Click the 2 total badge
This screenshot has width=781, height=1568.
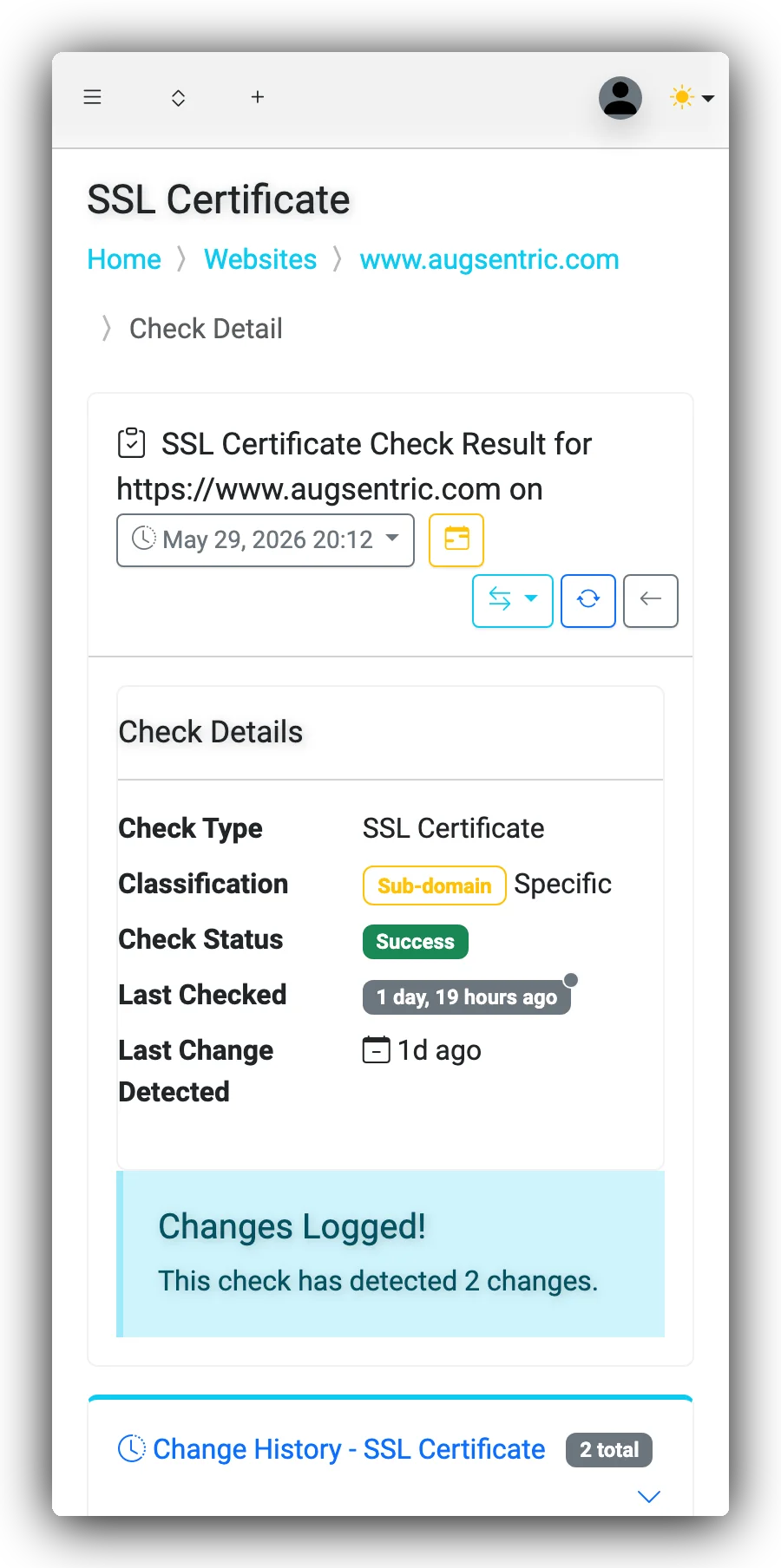click(x=609, y=1450)
